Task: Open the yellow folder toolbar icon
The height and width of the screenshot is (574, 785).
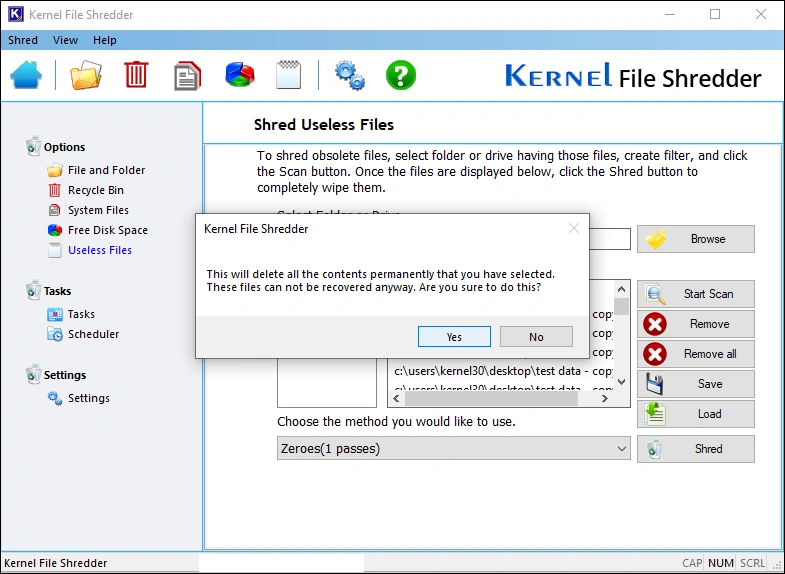Action: tap(86, 75)
